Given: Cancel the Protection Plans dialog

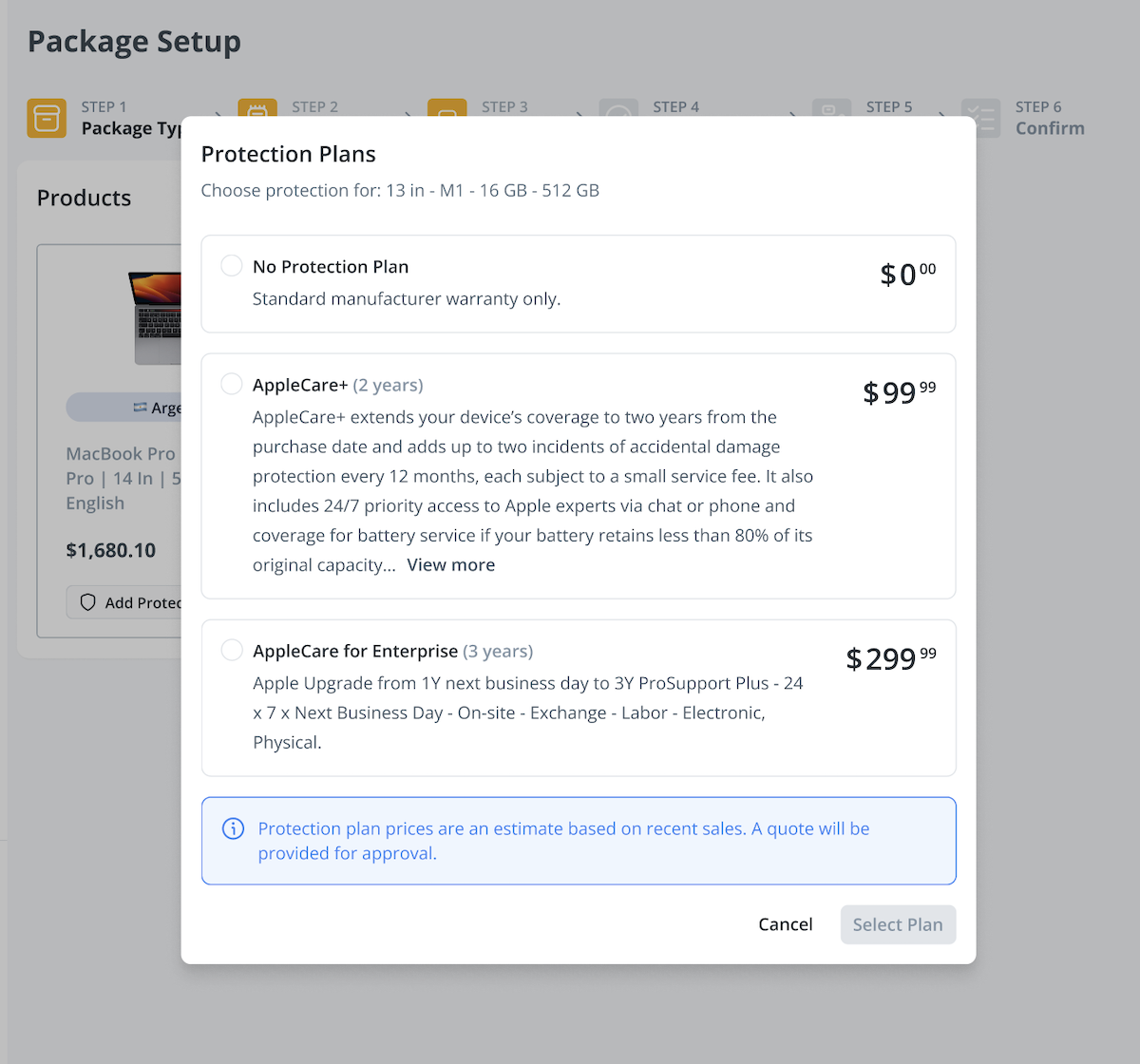Looking at the screenshot, I should [x=785, y=923].
